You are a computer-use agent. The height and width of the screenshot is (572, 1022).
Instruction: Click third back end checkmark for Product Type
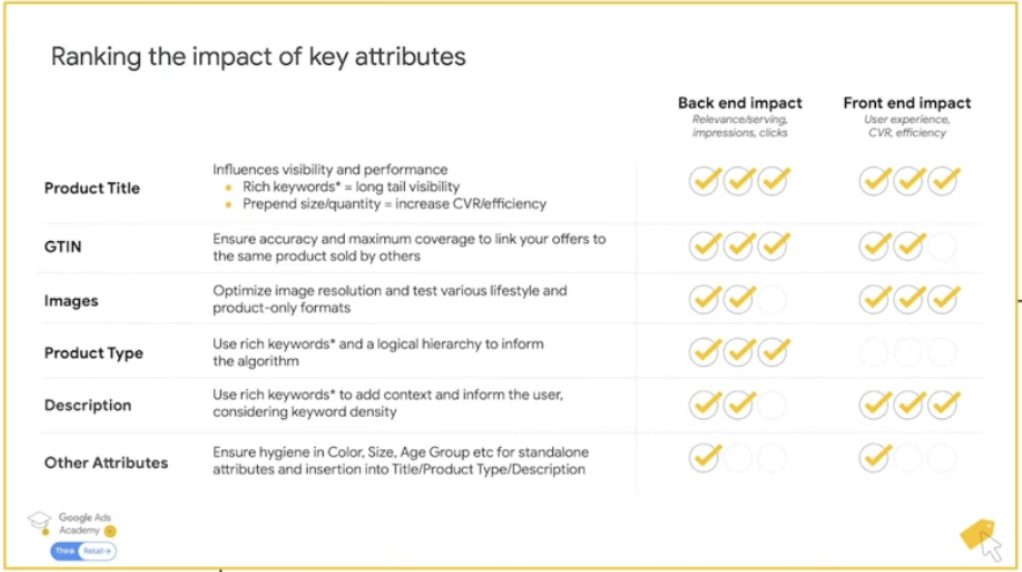pos(774,352)
